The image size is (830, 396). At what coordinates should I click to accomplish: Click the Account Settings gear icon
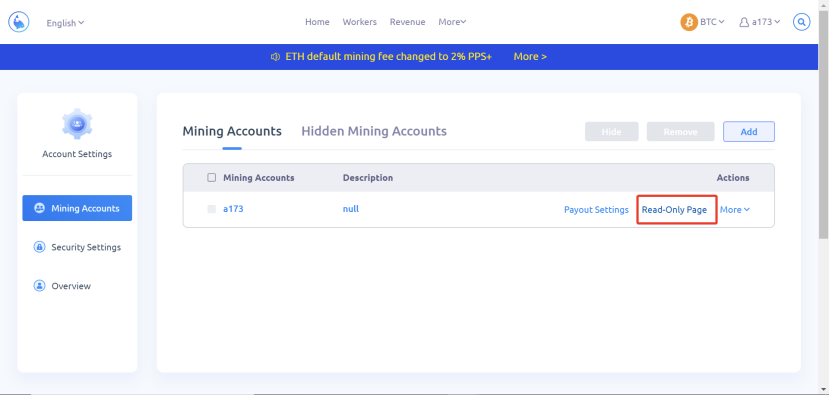click(x=77, y=123)
